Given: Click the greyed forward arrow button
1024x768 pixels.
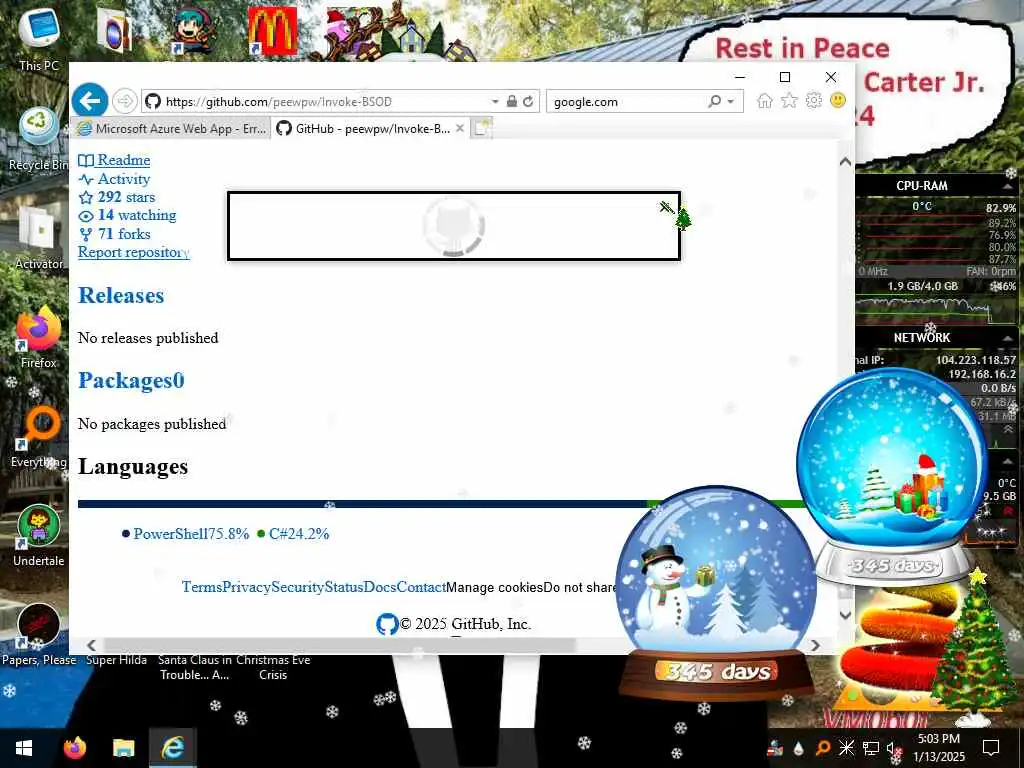Looking at the screenshot, I should [x=124, y=101].
